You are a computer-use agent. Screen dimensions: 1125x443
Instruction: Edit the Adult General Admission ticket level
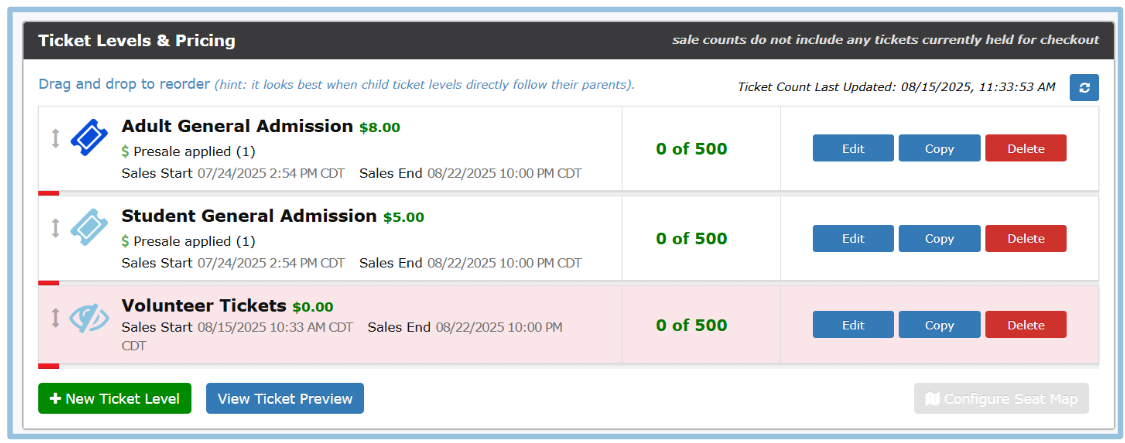pyautogui.click(x=853, y=148)
